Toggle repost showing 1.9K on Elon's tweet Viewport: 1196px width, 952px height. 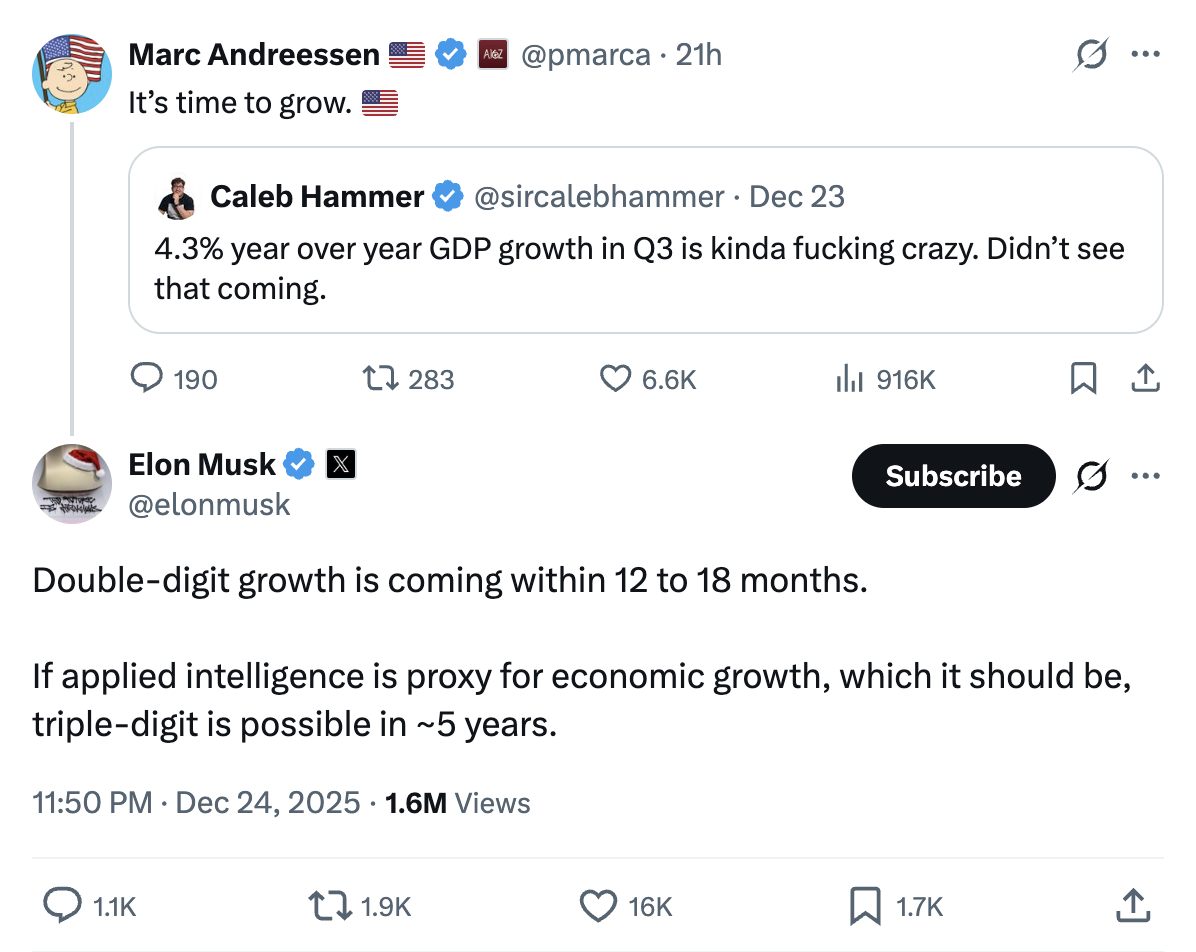pos(327,906)
